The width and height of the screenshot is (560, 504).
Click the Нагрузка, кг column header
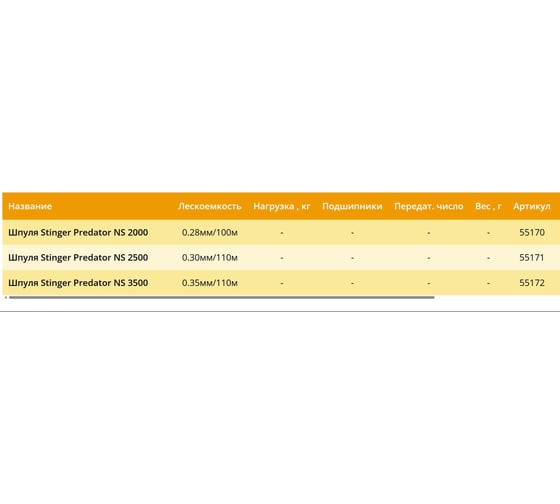[282, 206]
